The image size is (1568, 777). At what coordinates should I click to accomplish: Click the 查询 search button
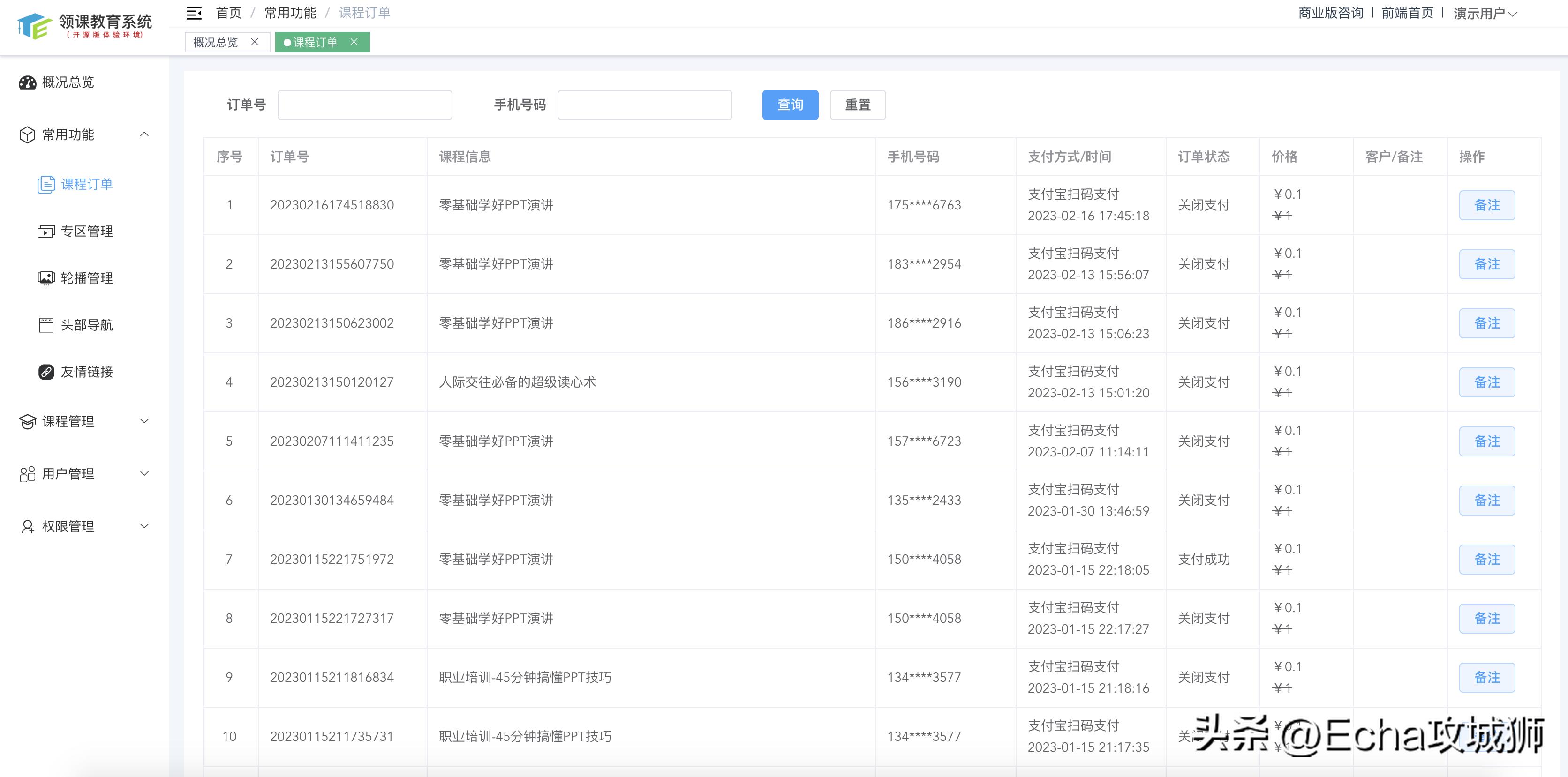[x=790, y=104]
